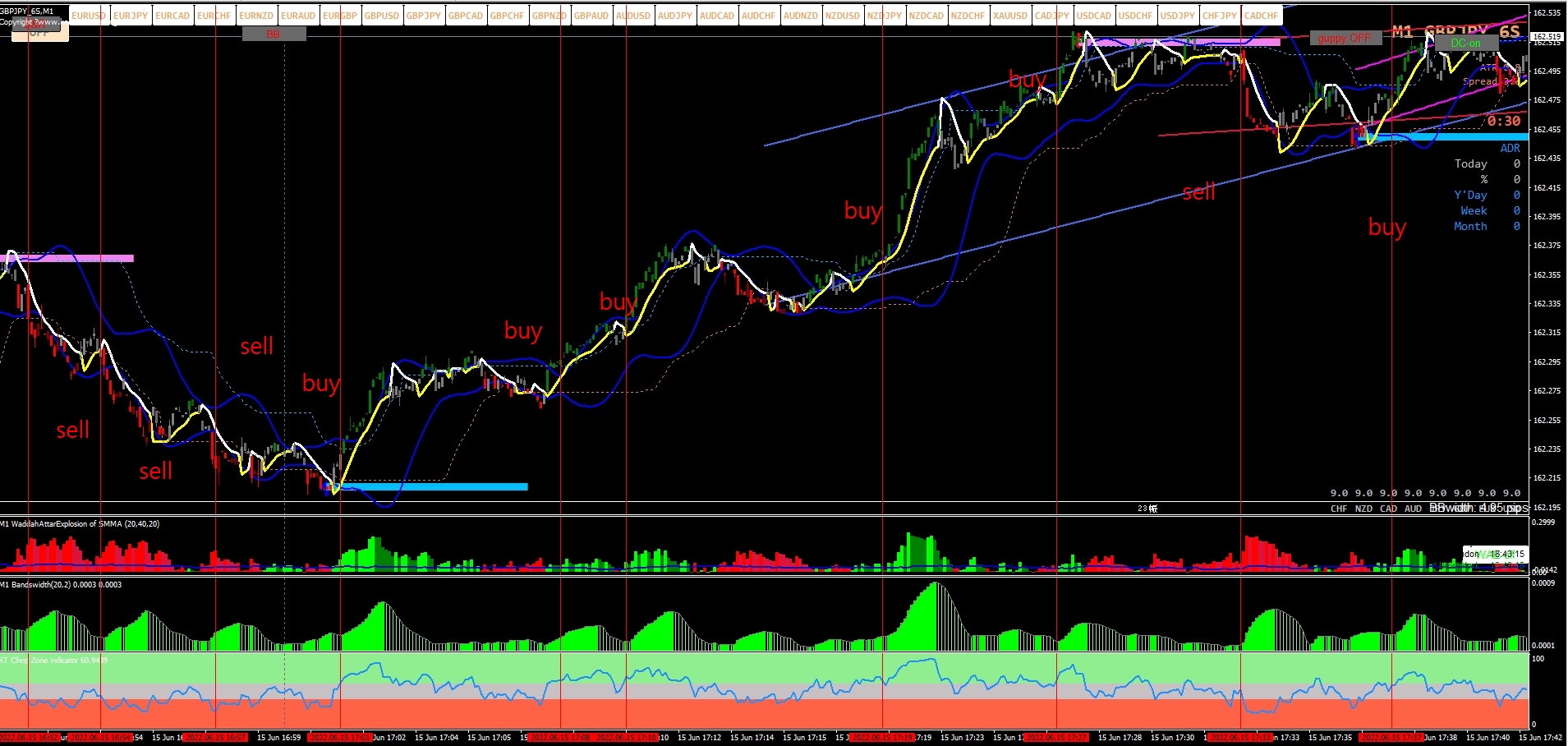Click the 162.255 price axis label

point(1547,420)
